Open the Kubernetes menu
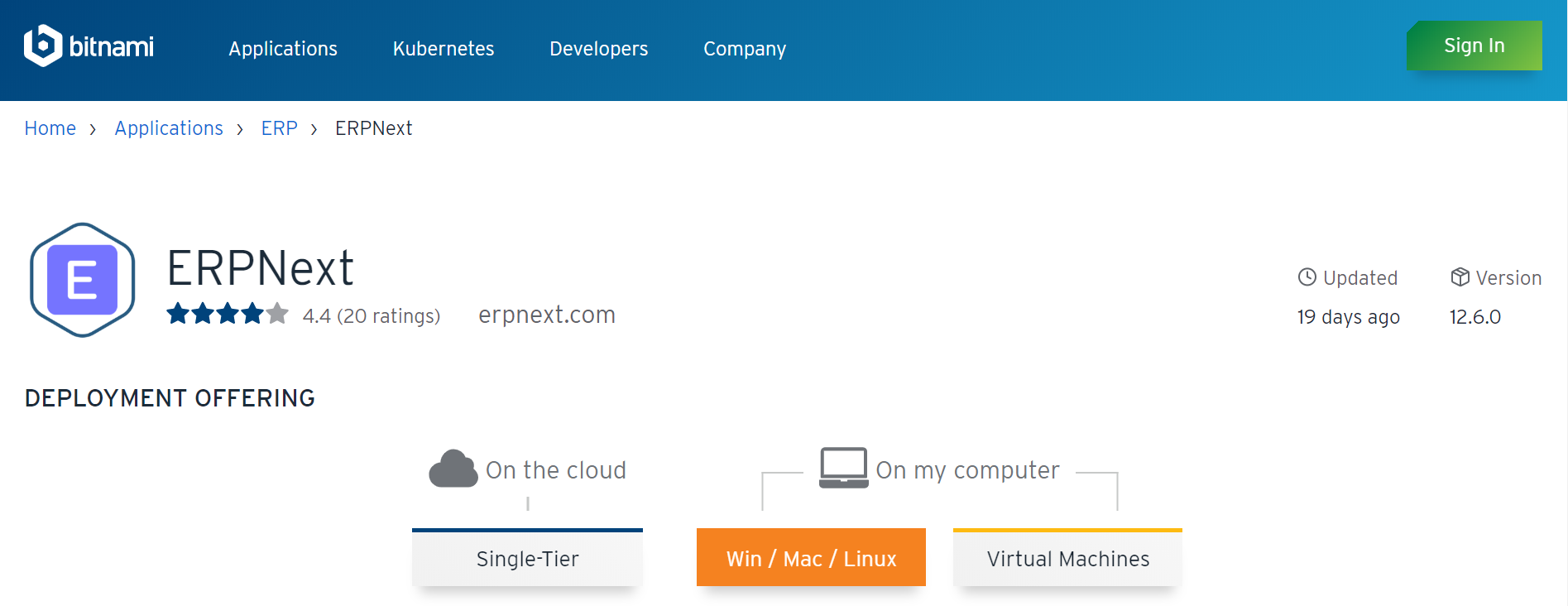 click(x=444, y=49)
